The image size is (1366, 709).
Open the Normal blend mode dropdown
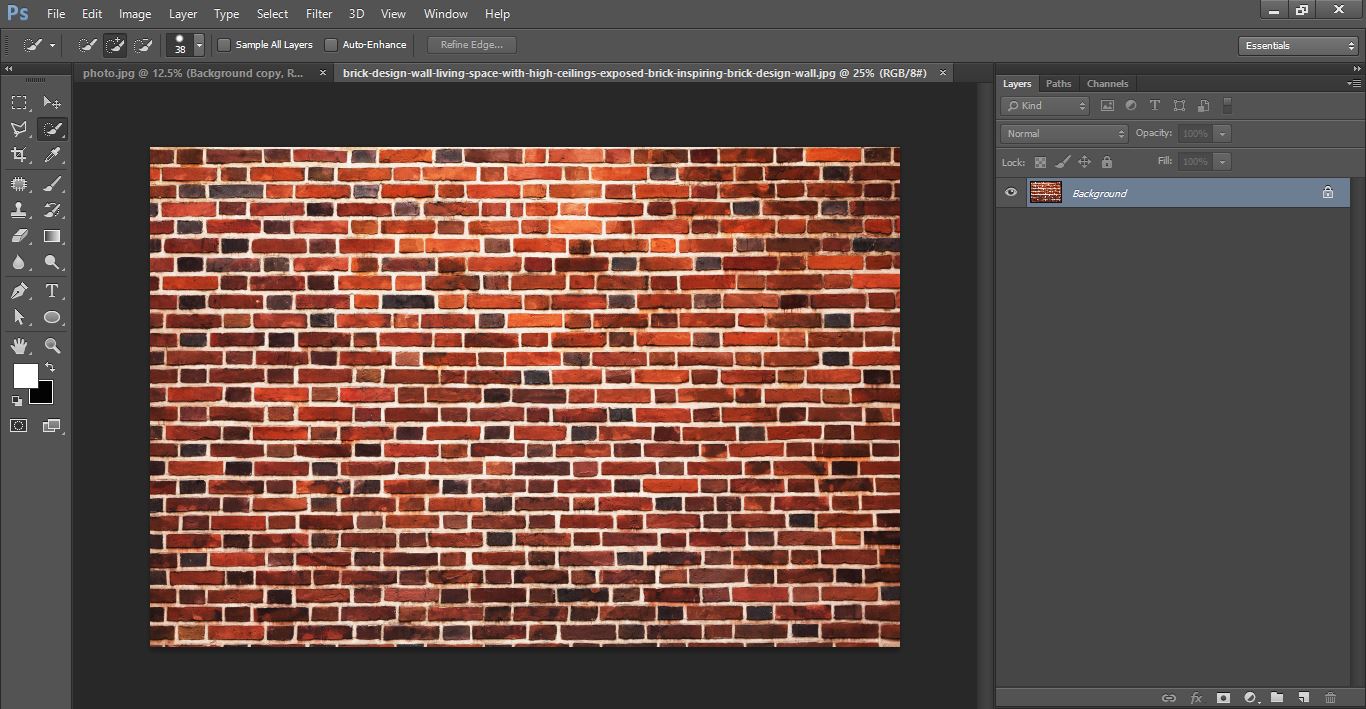(x=1064, y=134)
